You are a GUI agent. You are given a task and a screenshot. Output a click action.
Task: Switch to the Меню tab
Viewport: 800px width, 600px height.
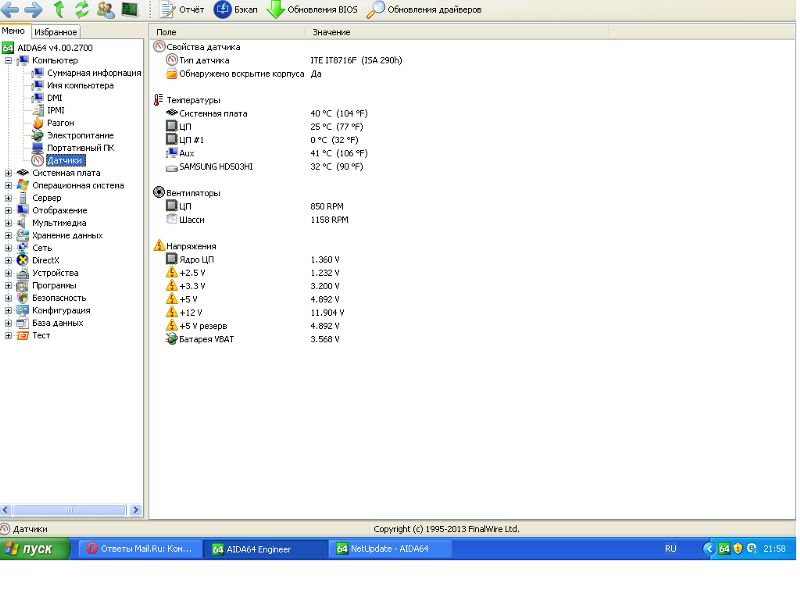[14, 31]
